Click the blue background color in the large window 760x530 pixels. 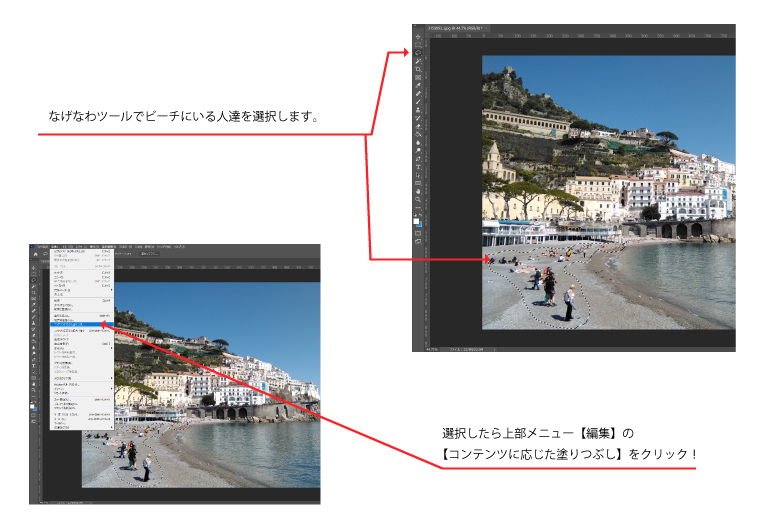pos(421,225)
